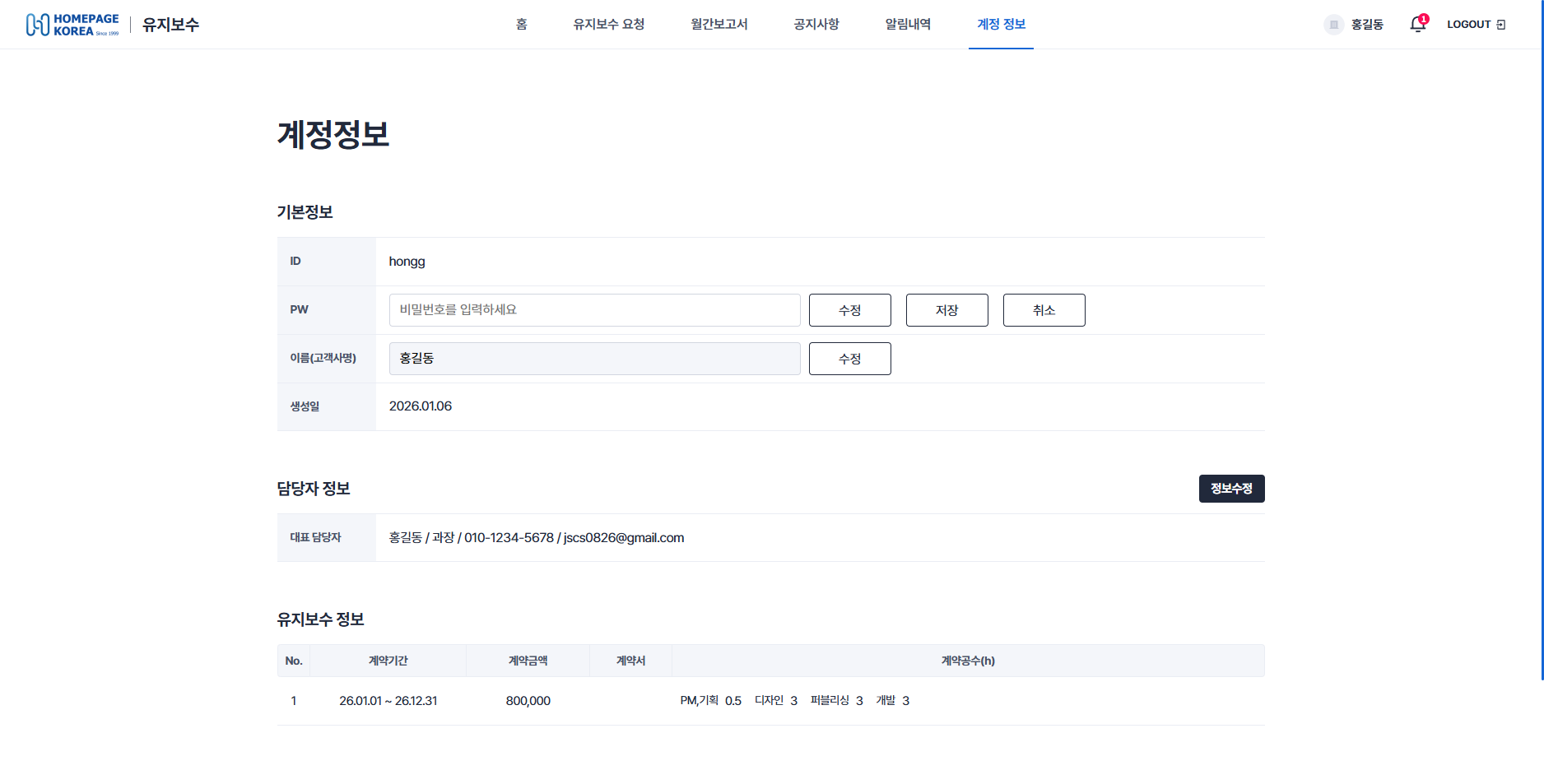Open the 유지보수 요청 menu

[x=608, y=25]
